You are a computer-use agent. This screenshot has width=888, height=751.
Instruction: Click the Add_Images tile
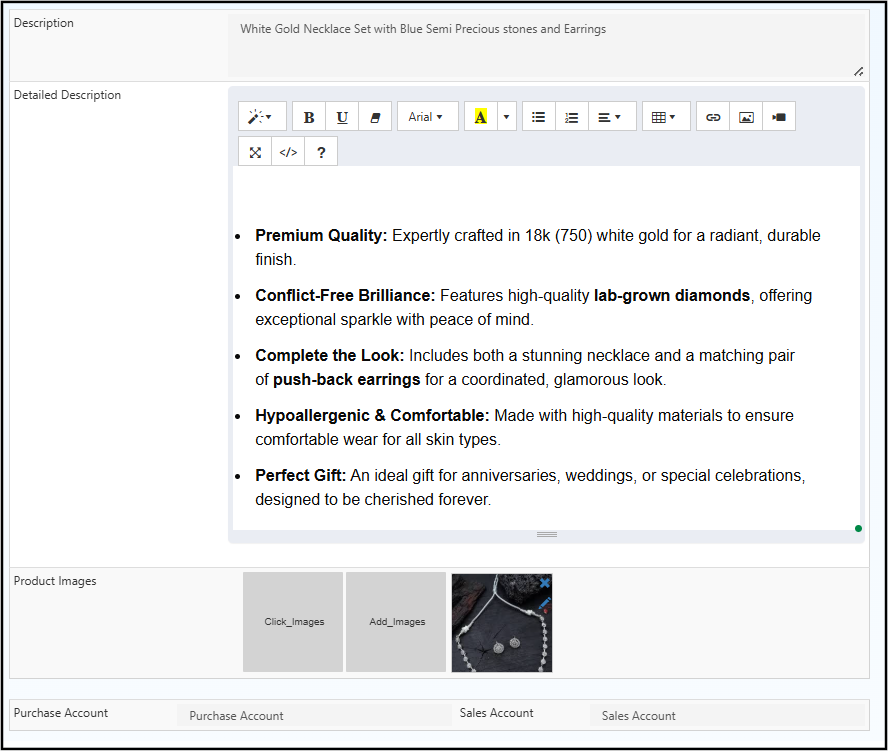(397, 622)
